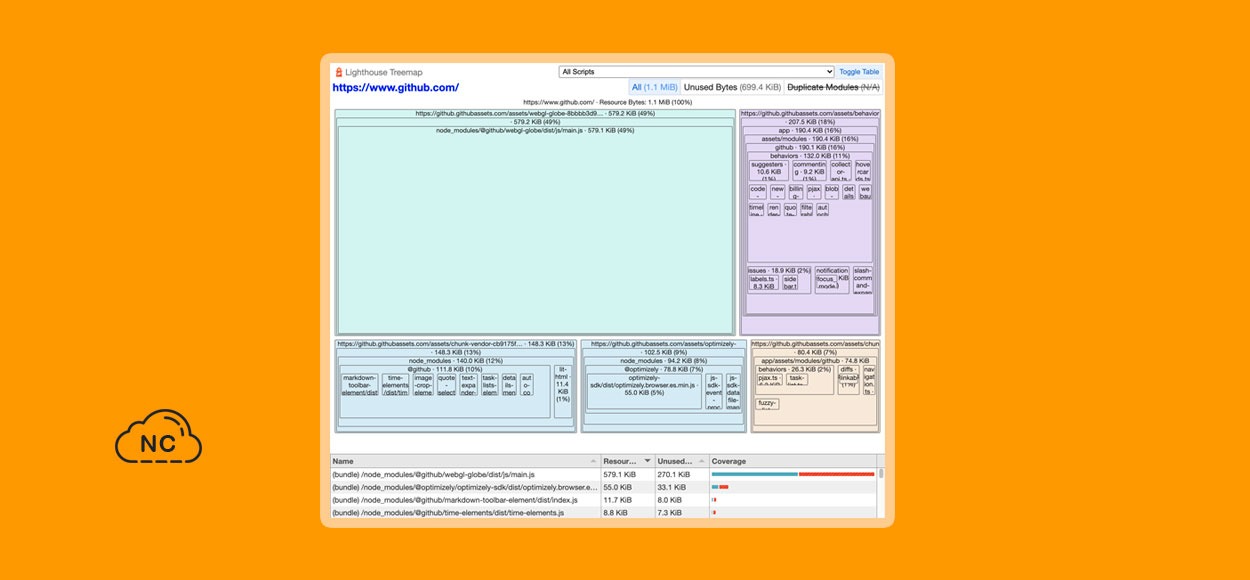Click the time-elements treemap box
The height and width of the screenshot is (580, 1250).
click(x=396, y=385)
